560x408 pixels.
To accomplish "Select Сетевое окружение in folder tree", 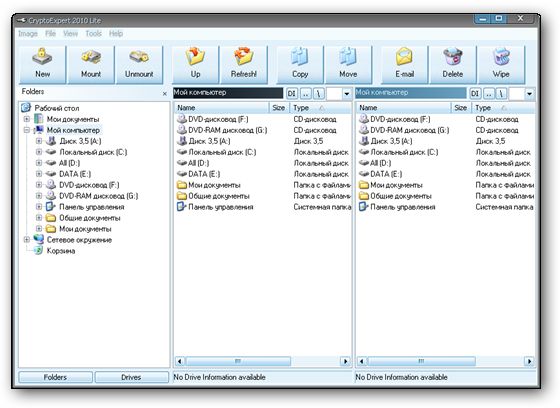I will click(79, 240).
